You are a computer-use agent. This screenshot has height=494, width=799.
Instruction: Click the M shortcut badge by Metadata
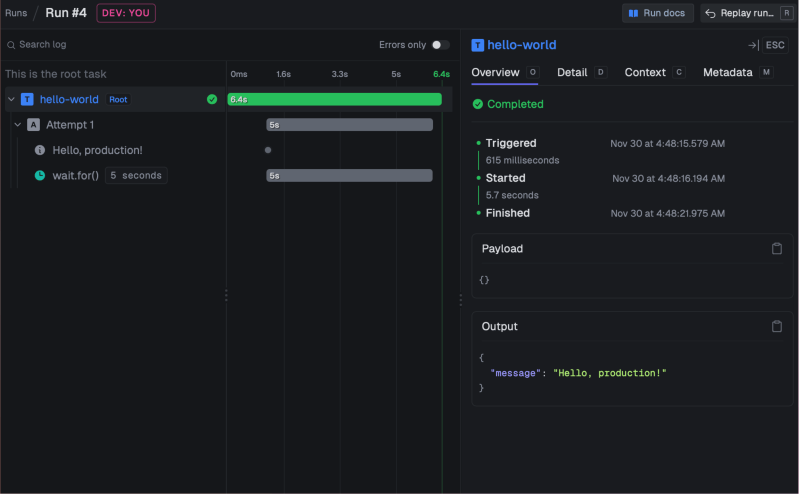(766, 72)
